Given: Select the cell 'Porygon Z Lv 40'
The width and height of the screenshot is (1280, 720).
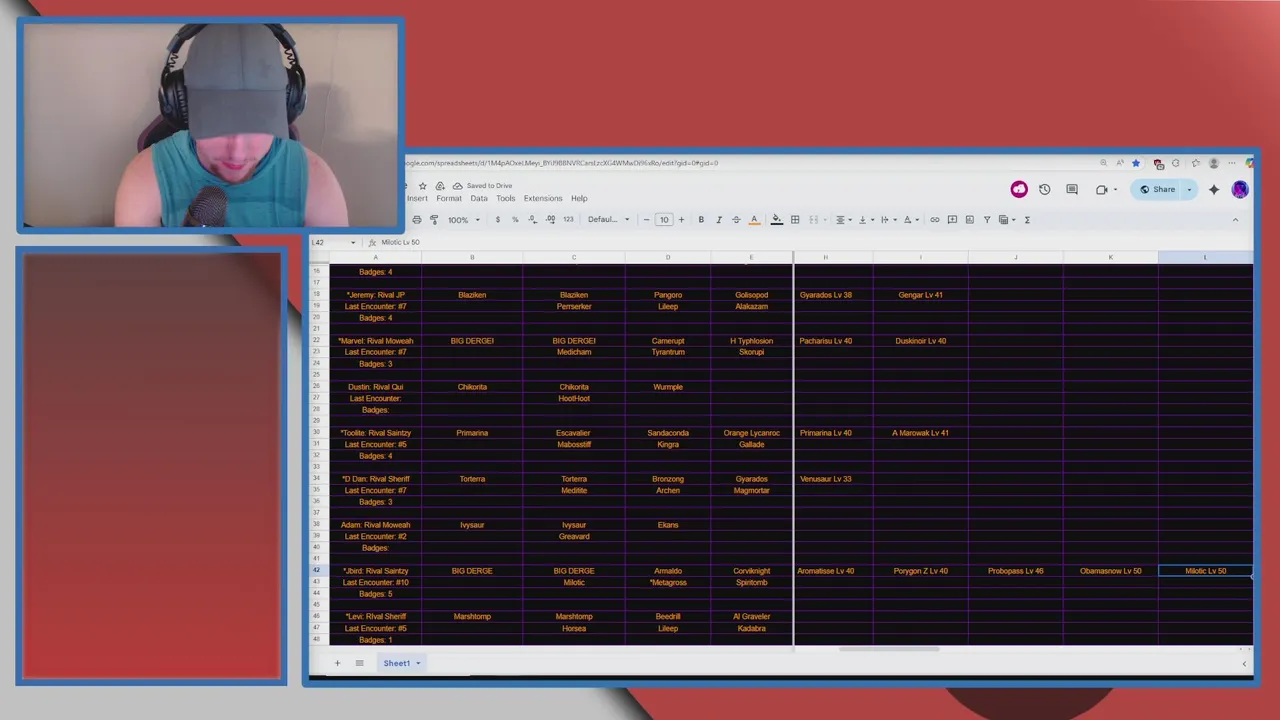Looking at the screenshot, I should click(x=920, y=571).
